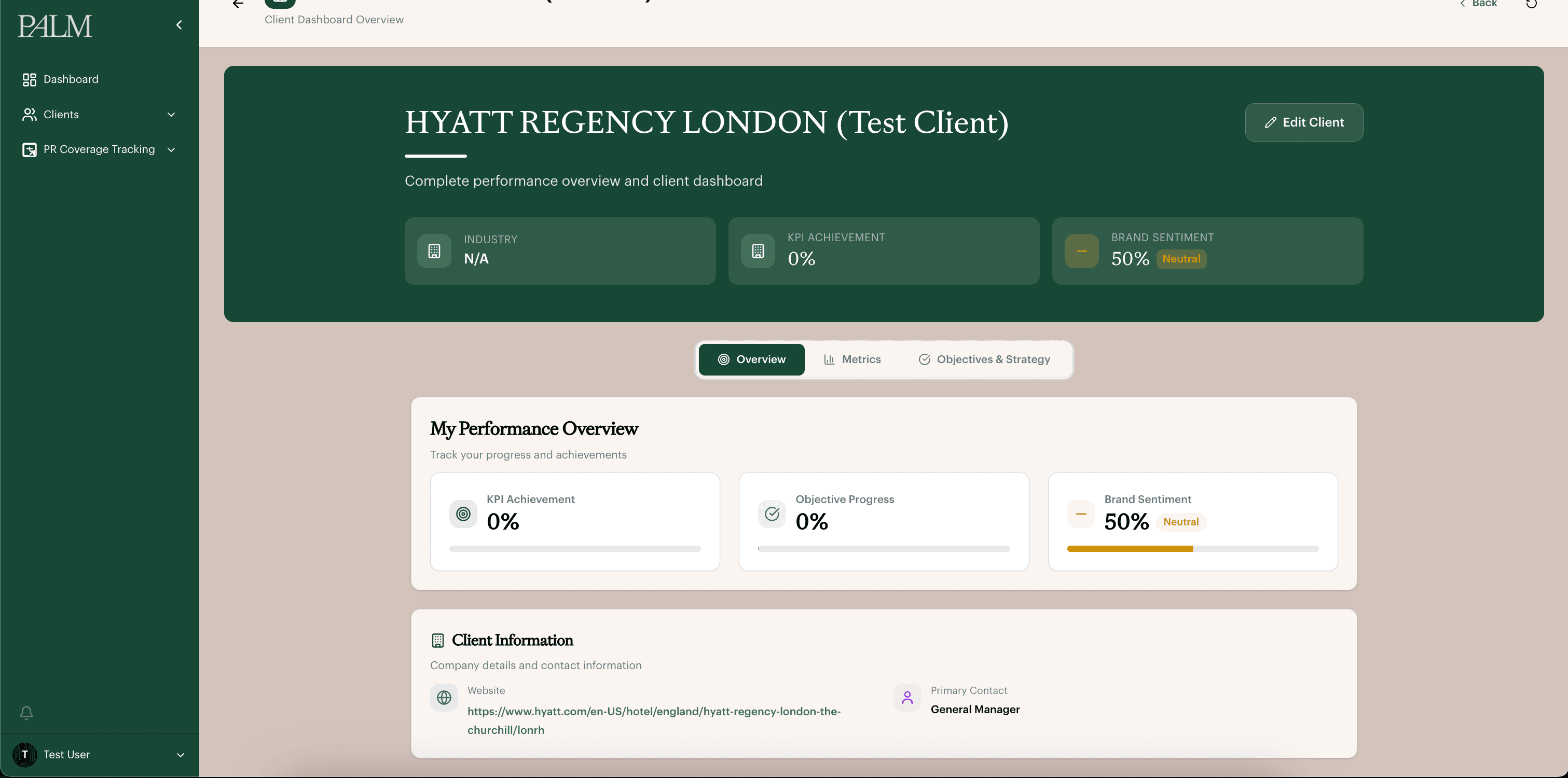Click the Industry building icon
The width and height of the screenshot is (1568, 778).
pyautogui.click(x=434, y=251)
